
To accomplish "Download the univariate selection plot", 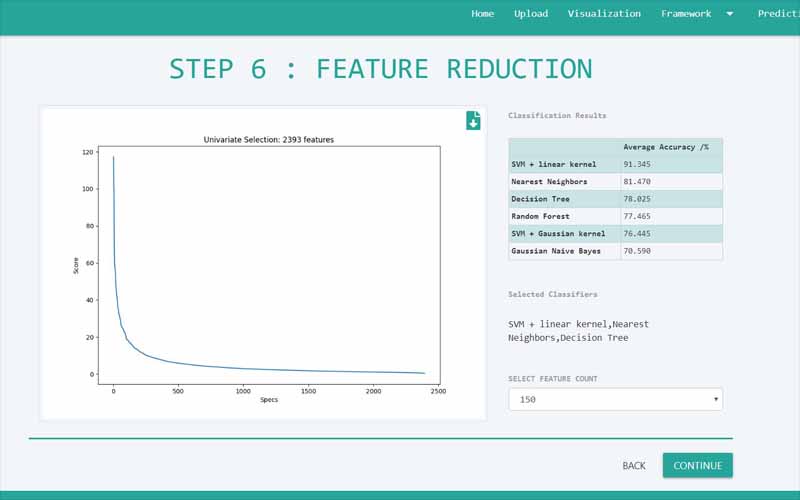I will [x=473, y=121].
